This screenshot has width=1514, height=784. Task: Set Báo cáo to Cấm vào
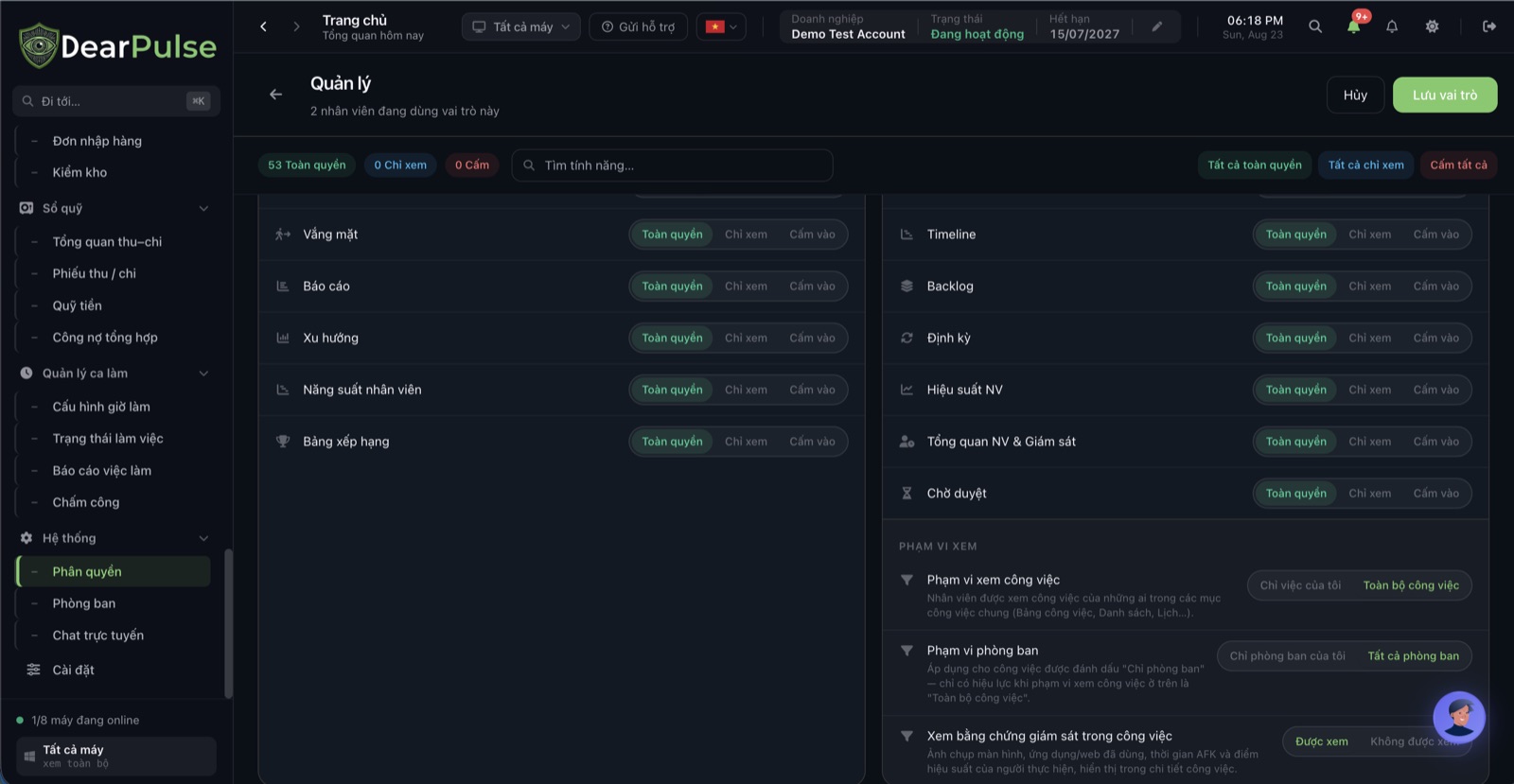point(812,287)
